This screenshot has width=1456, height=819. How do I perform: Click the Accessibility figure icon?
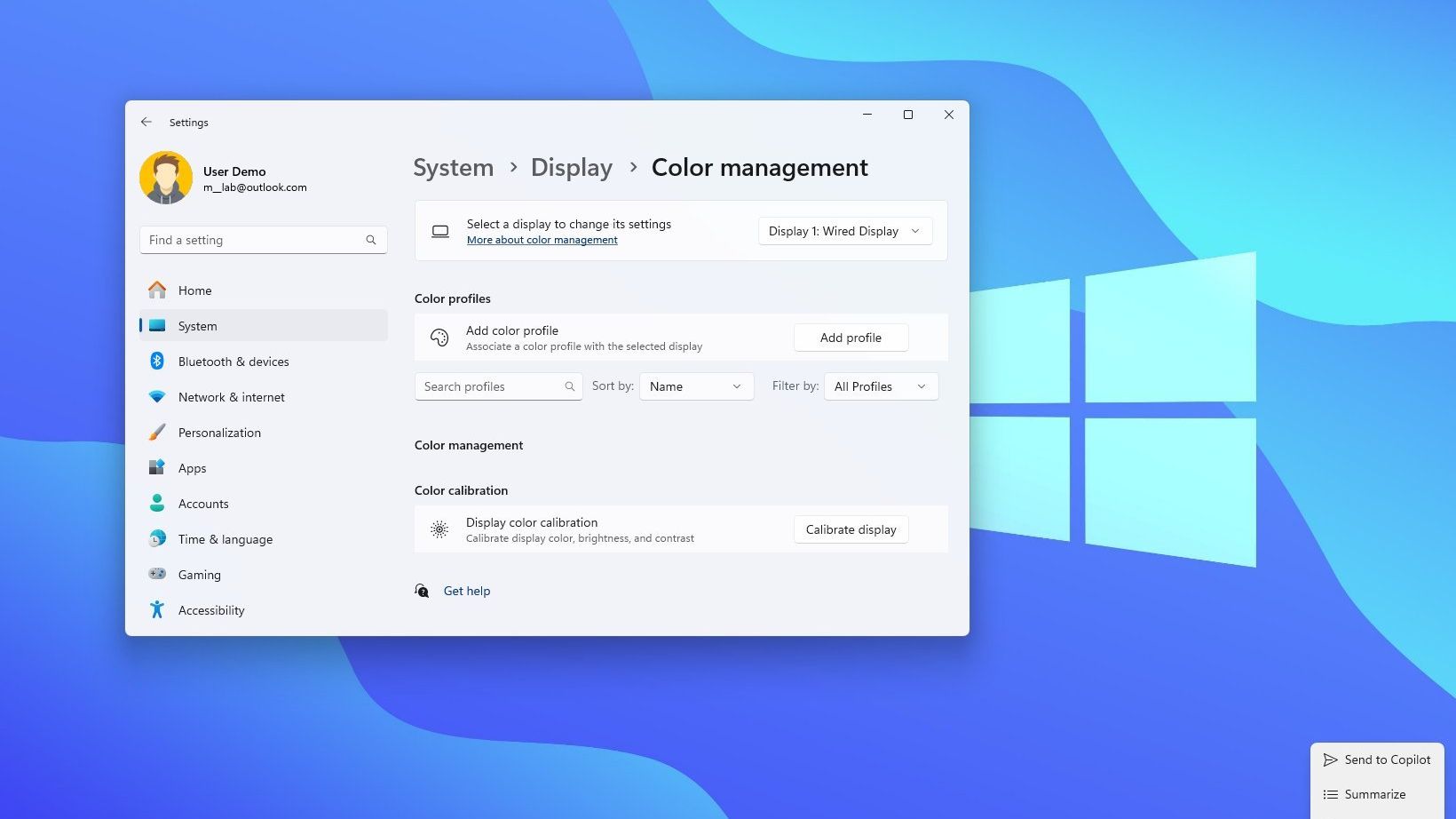(157, 609)
